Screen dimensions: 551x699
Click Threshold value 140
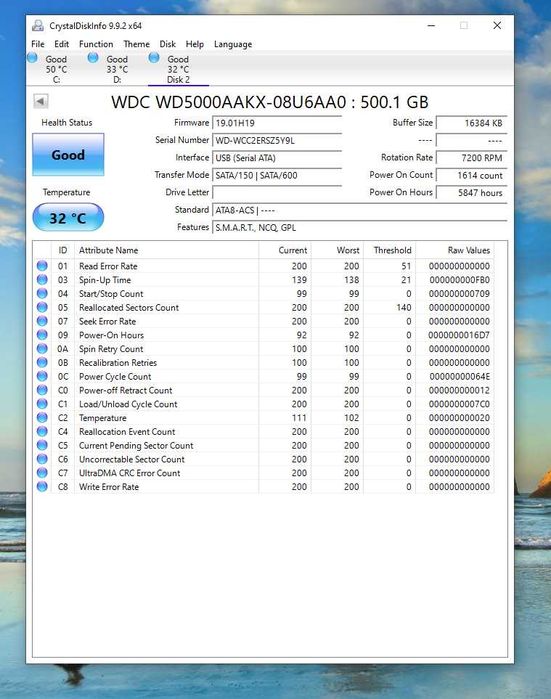point(404,308)
